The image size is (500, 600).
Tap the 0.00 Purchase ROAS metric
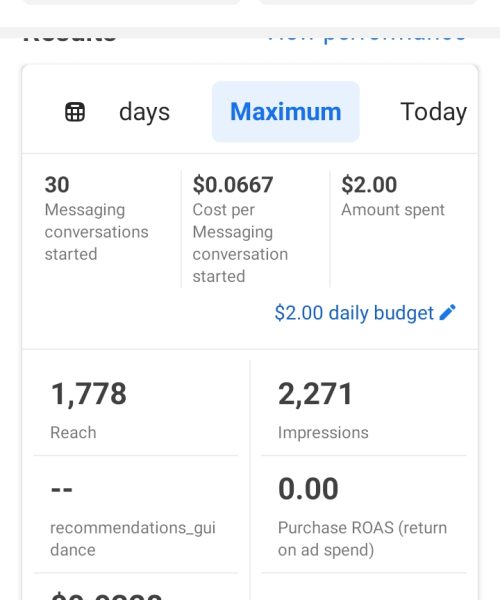pyautogui.click(x=364, y=515)
